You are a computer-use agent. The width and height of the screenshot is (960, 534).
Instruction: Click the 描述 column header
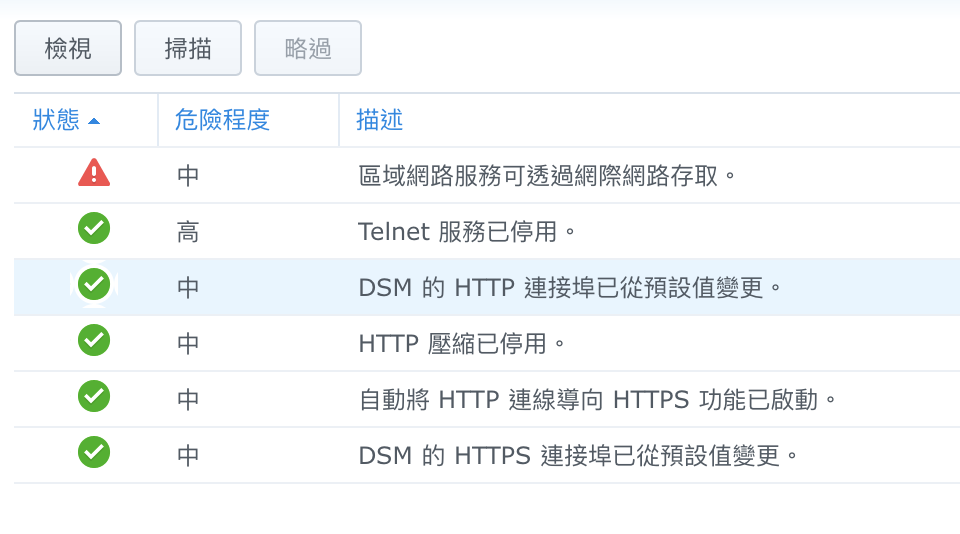(380, 120)
